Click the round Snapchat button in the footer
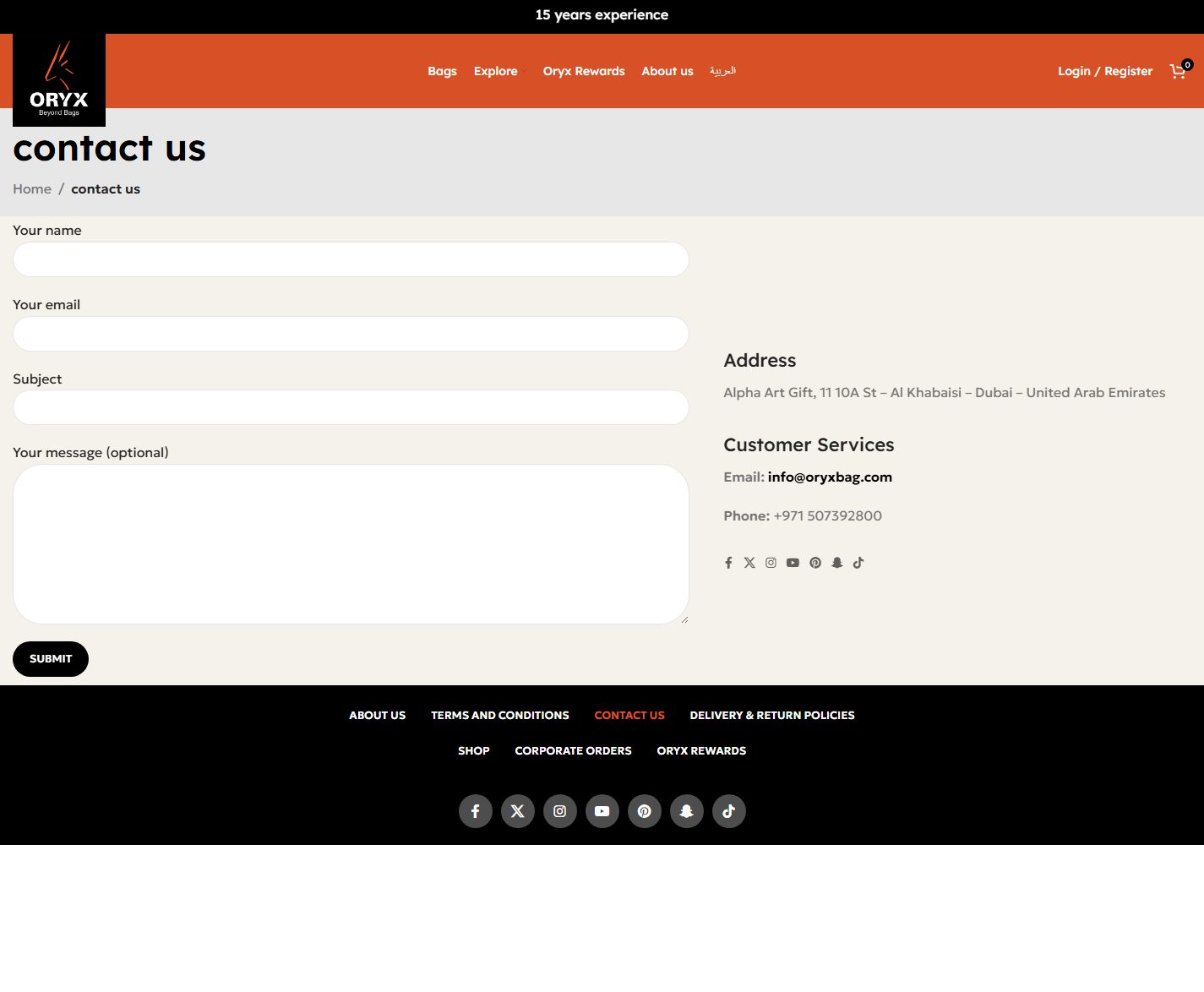 click(687, 811)
